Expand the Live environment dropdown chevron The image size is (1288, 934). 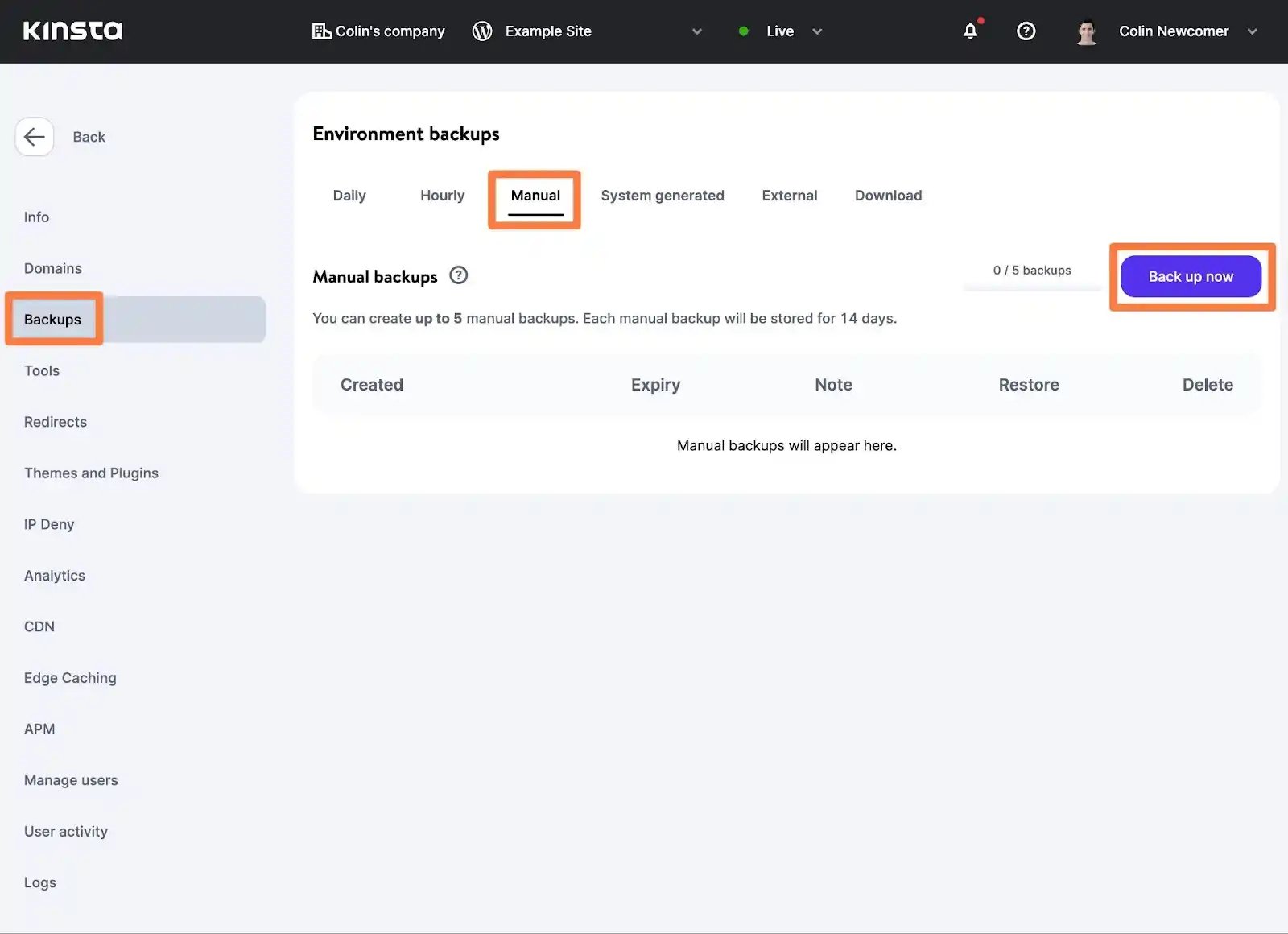[817, 31]
